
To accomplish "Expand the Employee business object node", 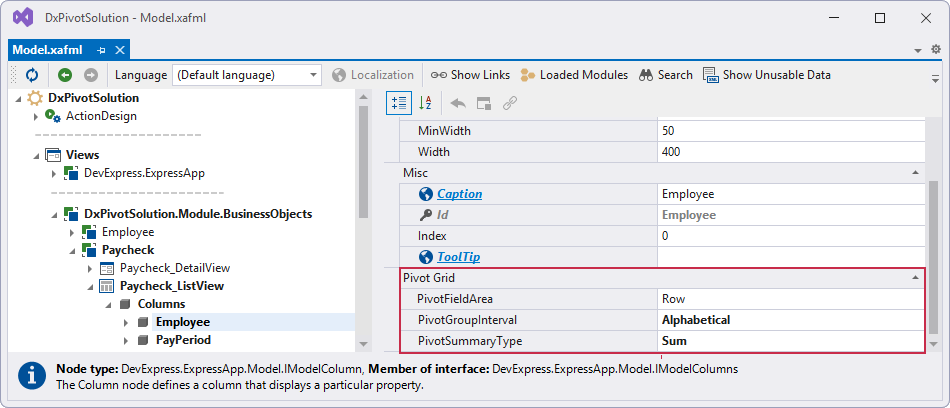I will (x=72, y=232).
